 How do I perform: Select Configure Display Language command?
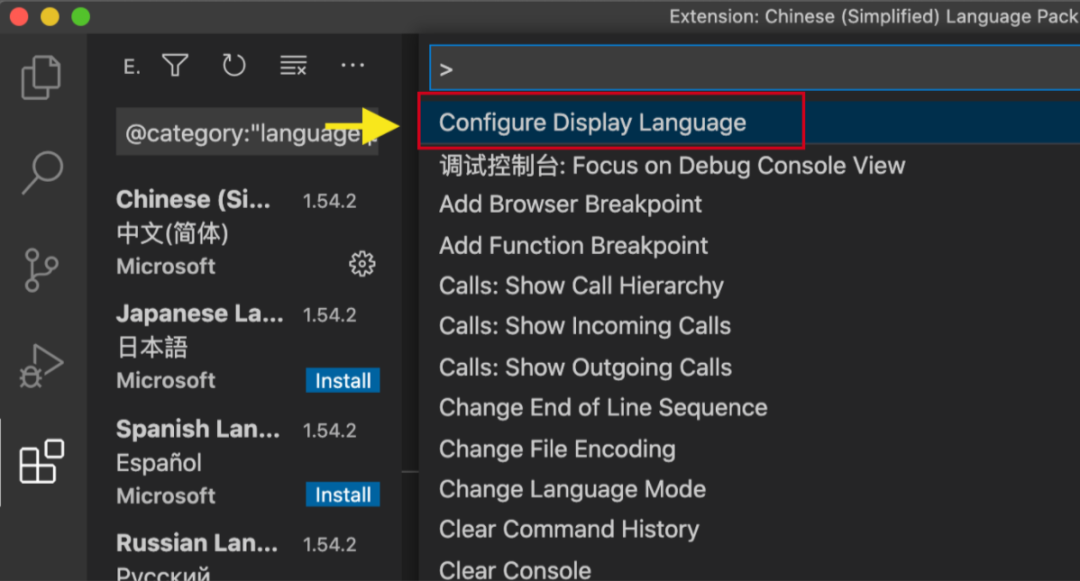point(749,123)
